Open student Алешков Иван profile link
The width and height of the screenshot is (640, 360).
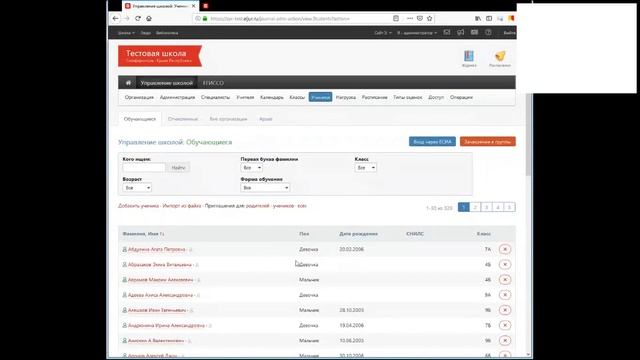[x=157, y=310]
